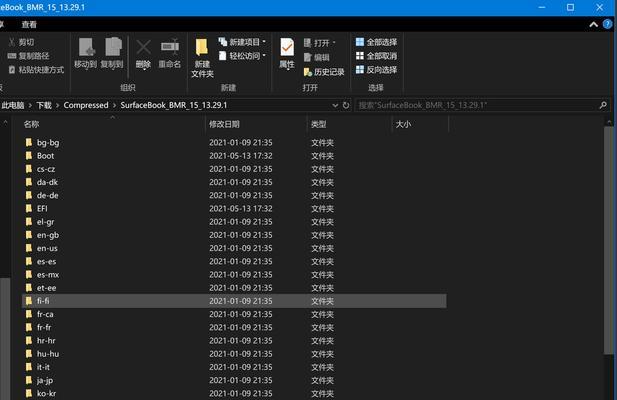Click the folder icon beside hu-hu
The height and width of the screenshot is (400, 617).
click(29, 354)
